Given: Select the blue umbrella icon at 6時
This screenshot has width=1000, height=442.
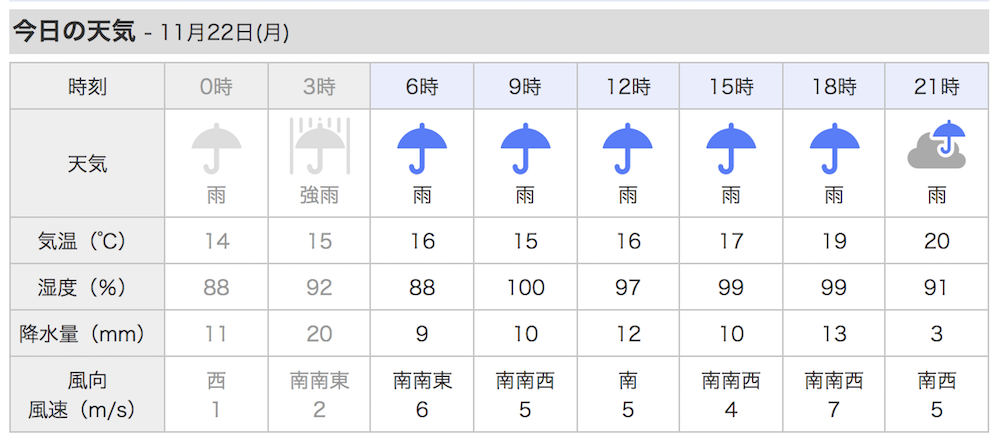Looking at the screenshot, I should coord(422,149).
